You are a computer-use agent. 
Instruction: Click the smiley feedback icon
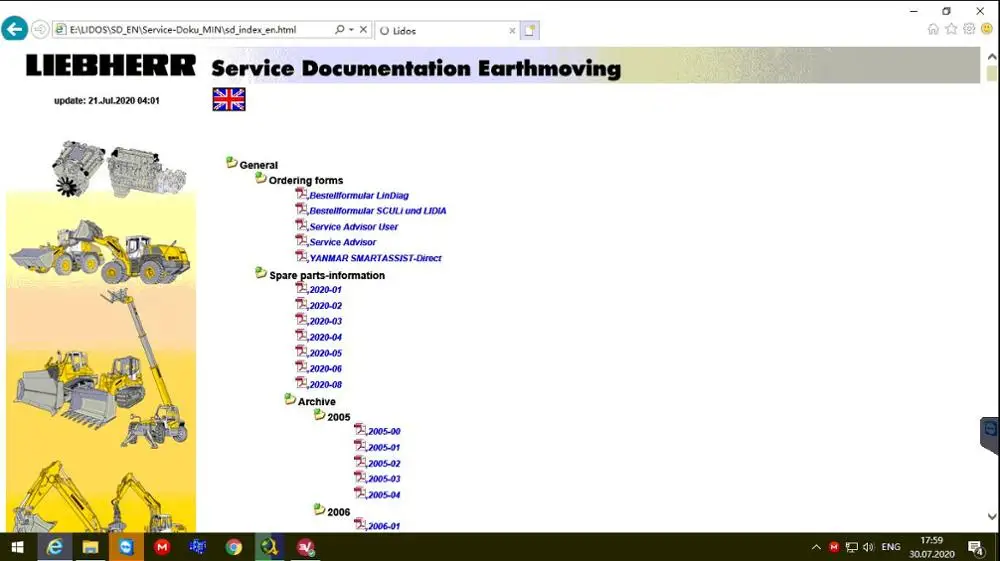pyautogui.click(x=987, y=29)
